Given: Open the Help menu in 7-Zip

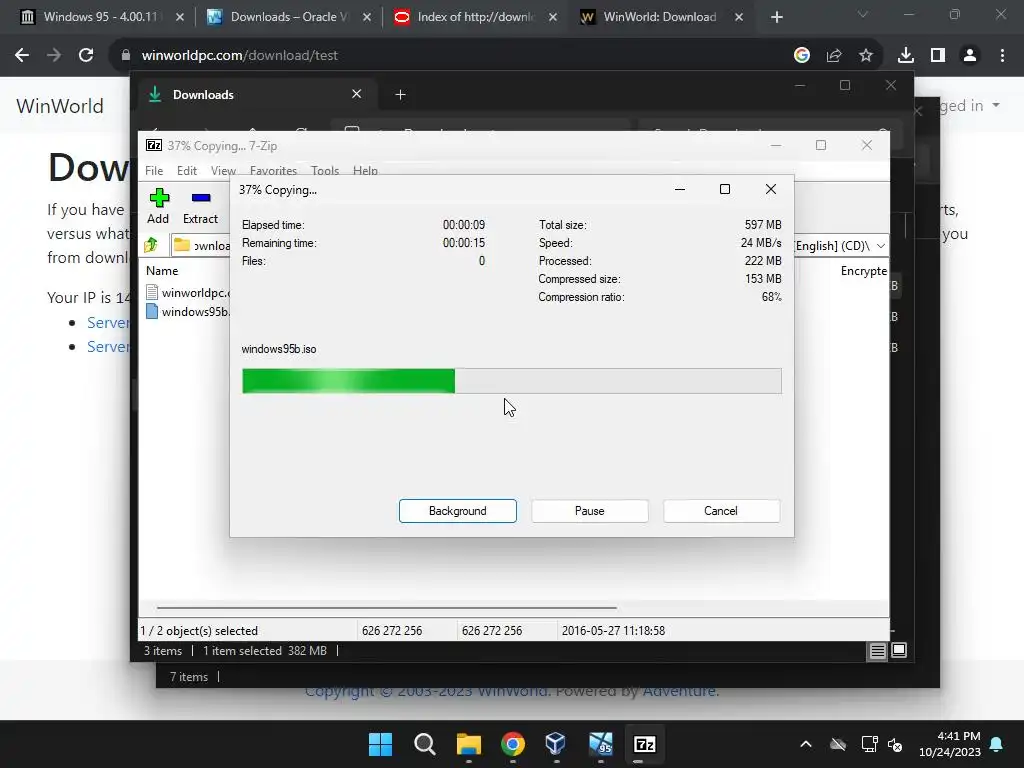Looking at the screenshot, I should [x=365, y=170].
